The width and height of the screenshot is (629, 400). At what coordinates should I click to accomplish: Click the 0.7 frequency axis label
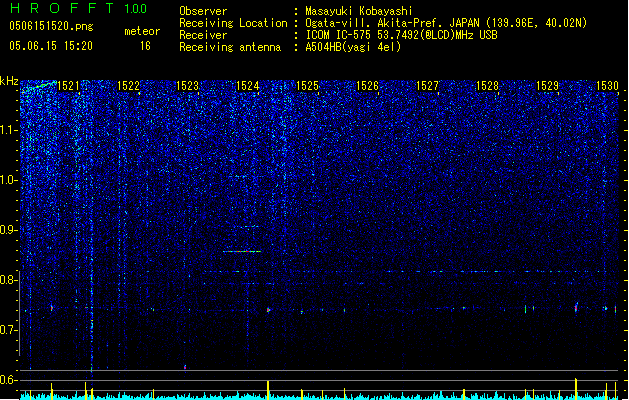[x=9, y=330]
